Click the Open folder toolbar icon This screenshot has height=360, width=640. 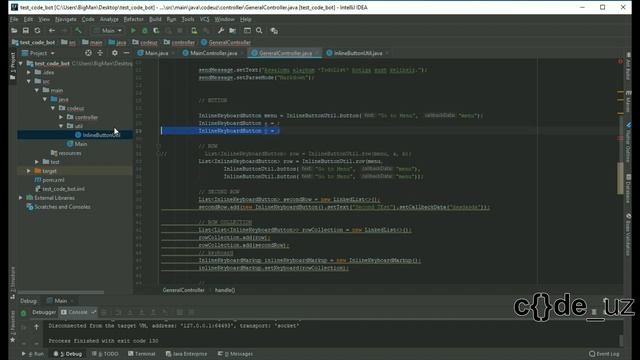click(x=14, y=31)
